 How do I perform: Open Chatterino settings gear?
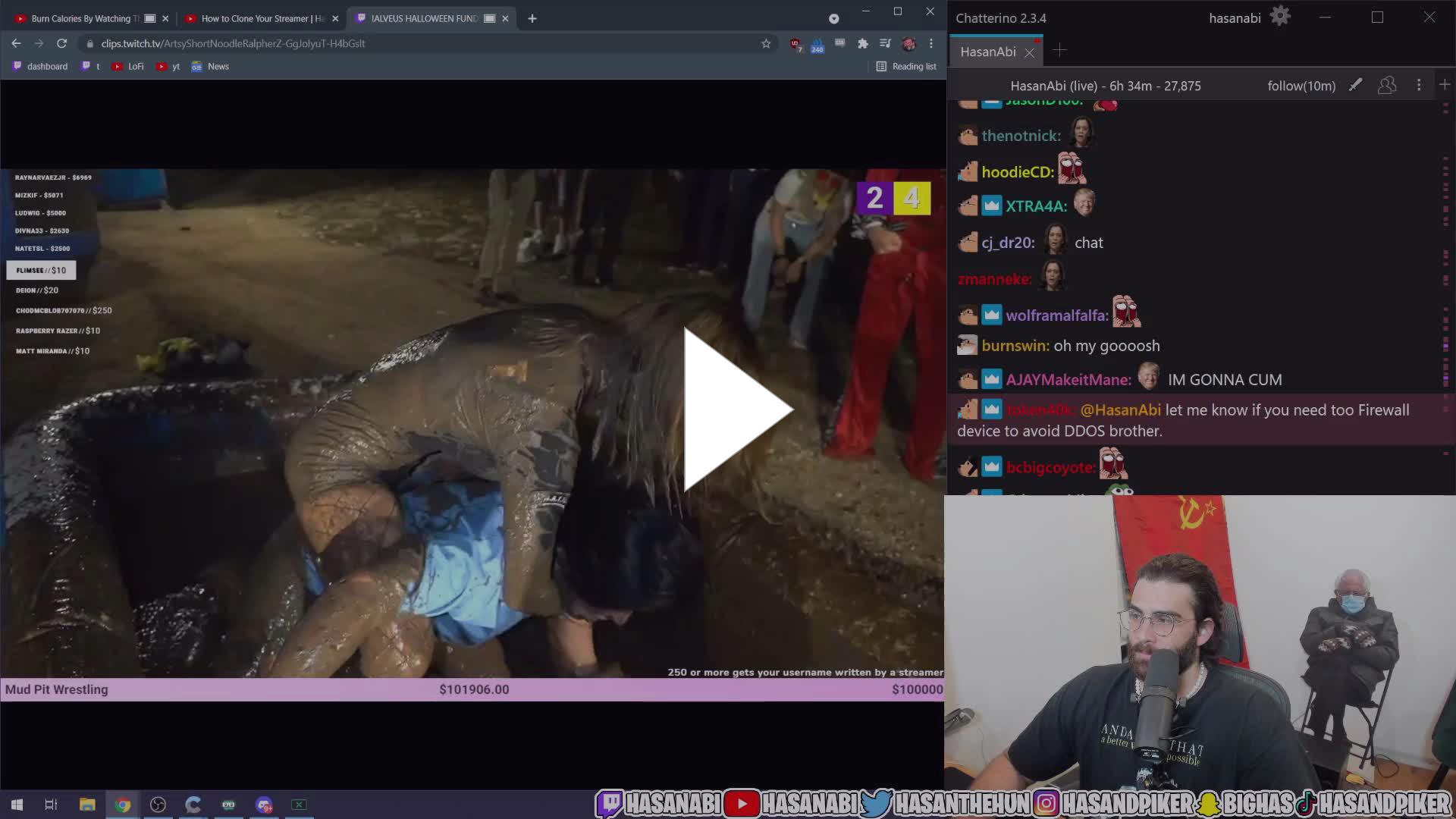[x=1280, y=16]
